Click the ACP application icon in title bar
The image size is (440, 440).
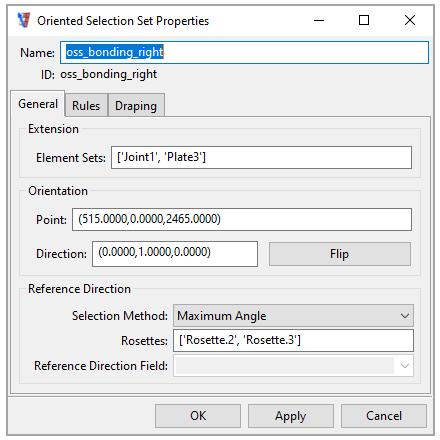24,20
